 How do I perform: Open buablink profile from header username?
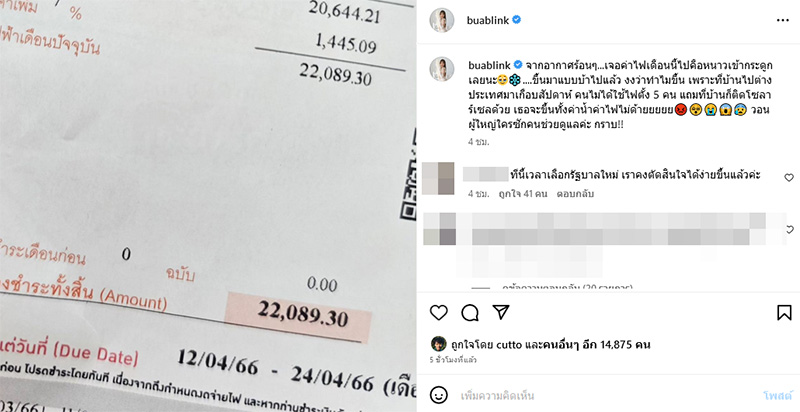pos(488,20)
